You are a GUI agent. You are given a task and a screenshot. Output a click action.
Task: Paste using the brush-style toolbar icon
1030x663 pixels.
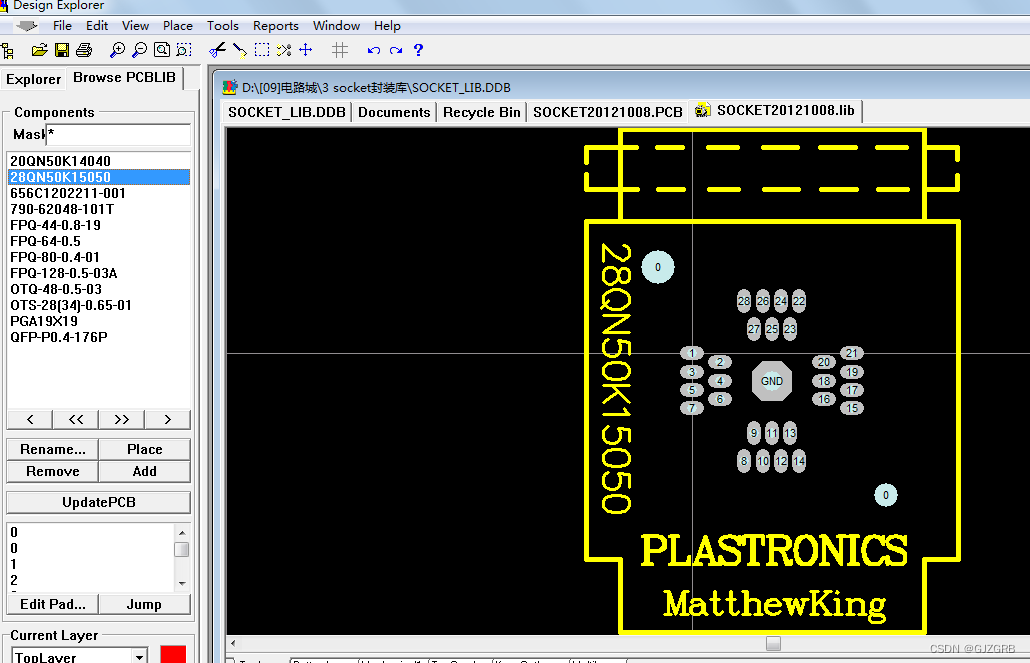240,50
